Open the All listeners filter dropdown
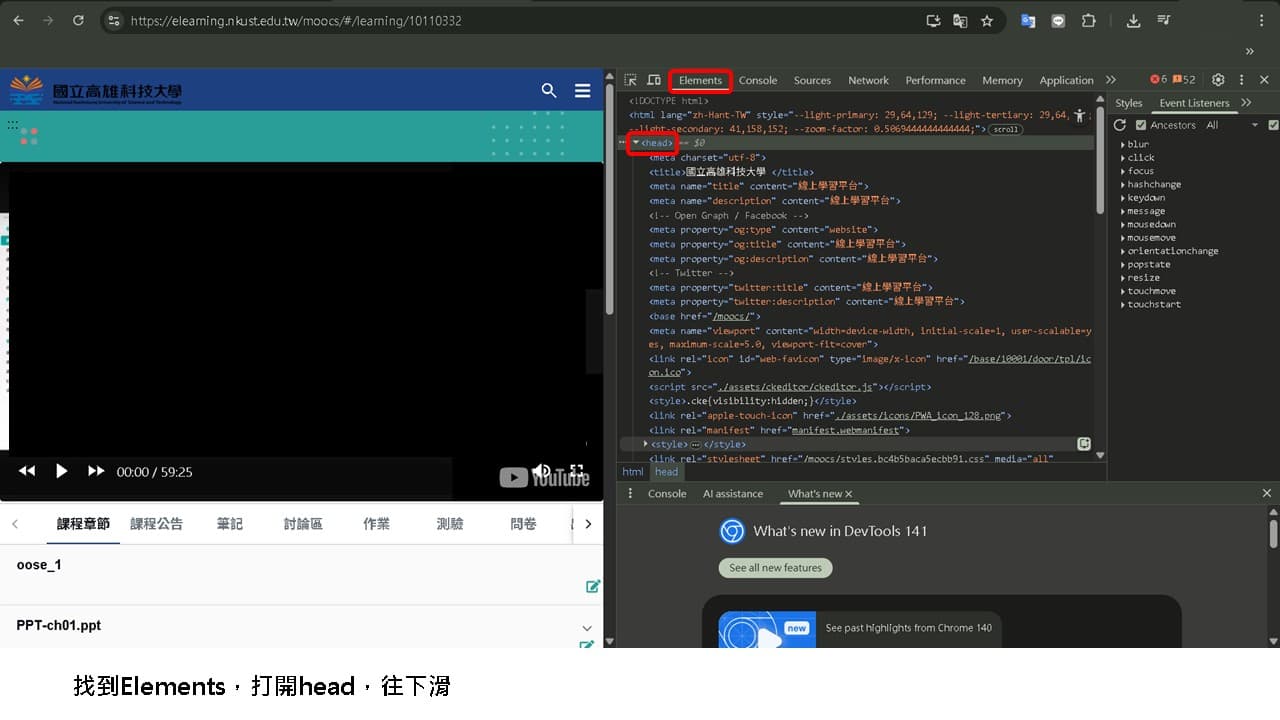Screen dimensions: 1280x720 click(x=1232, y=125)
